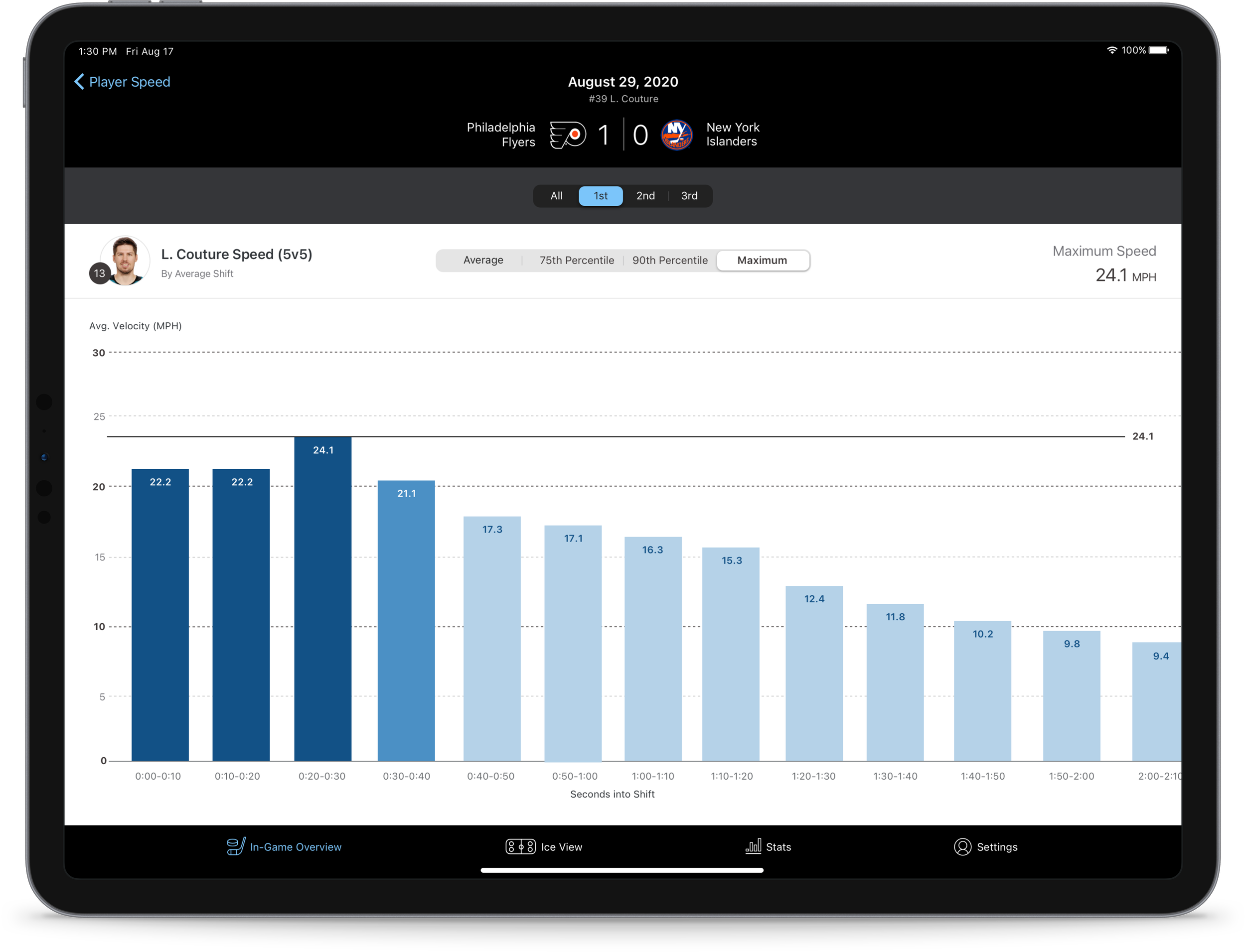Image resolution: width=1246 pixels, height=952 pixels.
Task: Open the Settings profile icon
Action: [962, 846]
